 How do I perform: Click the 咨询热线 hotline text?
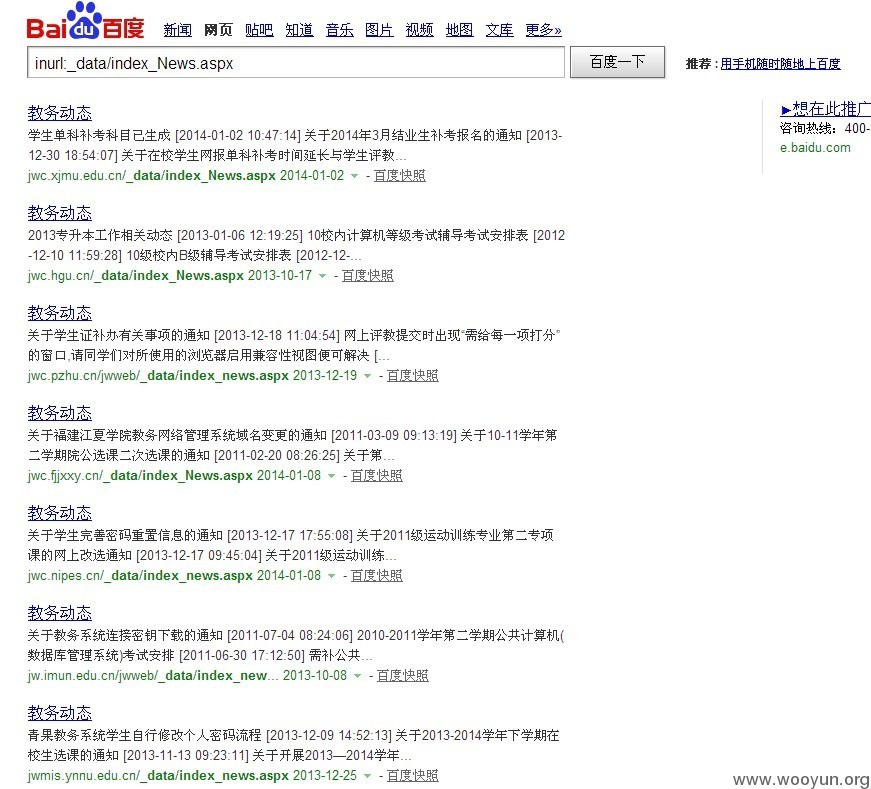click(825, 128)
